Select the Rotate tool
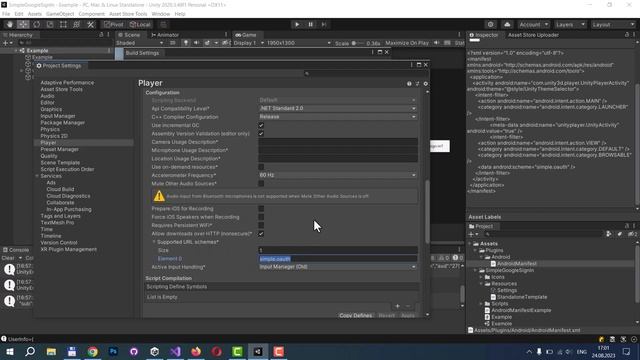The width and height of the screenshot is (640, 360). [37, 24]
